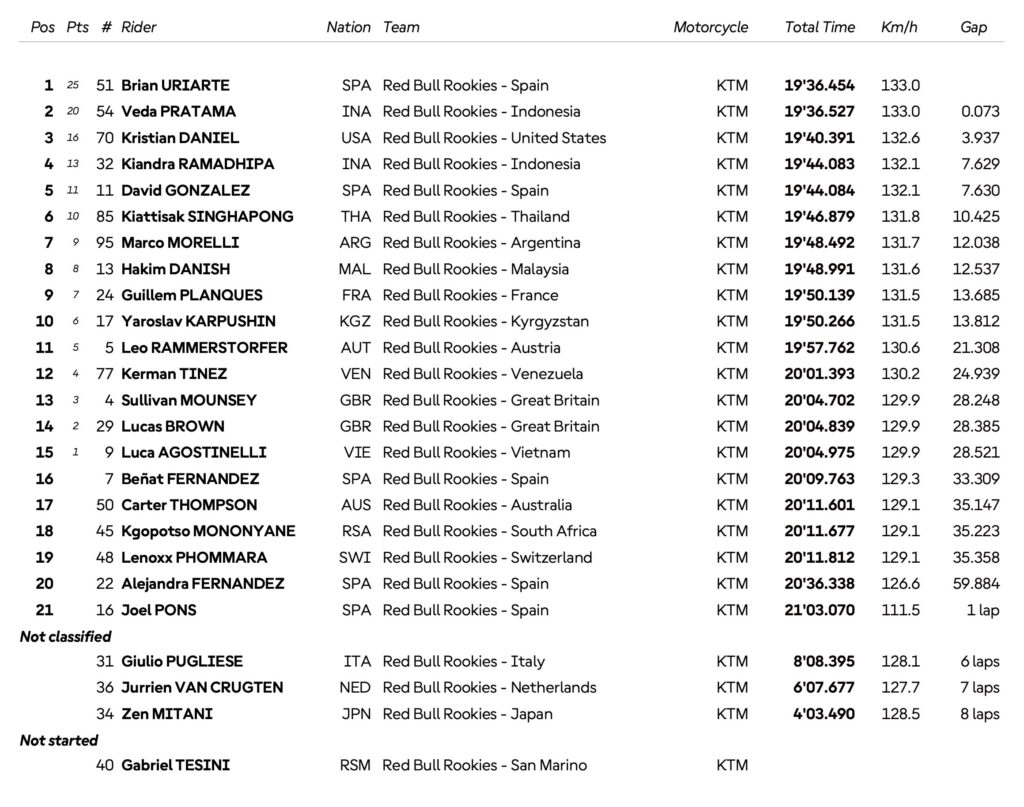Click Joel PONS' 1 lap gap
The image size is (1024, 807).
tap(983, 610)
